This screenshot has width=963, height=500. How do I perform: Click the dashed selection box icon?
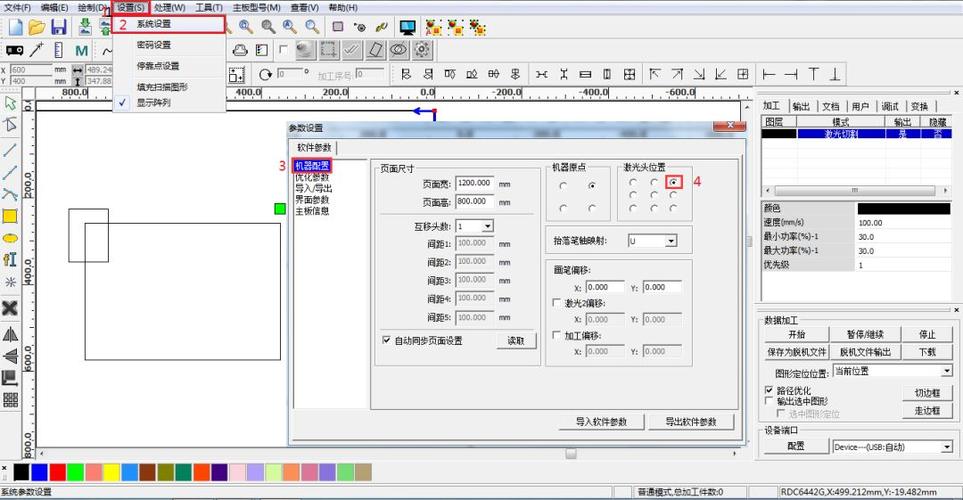(x=329, y=50)
